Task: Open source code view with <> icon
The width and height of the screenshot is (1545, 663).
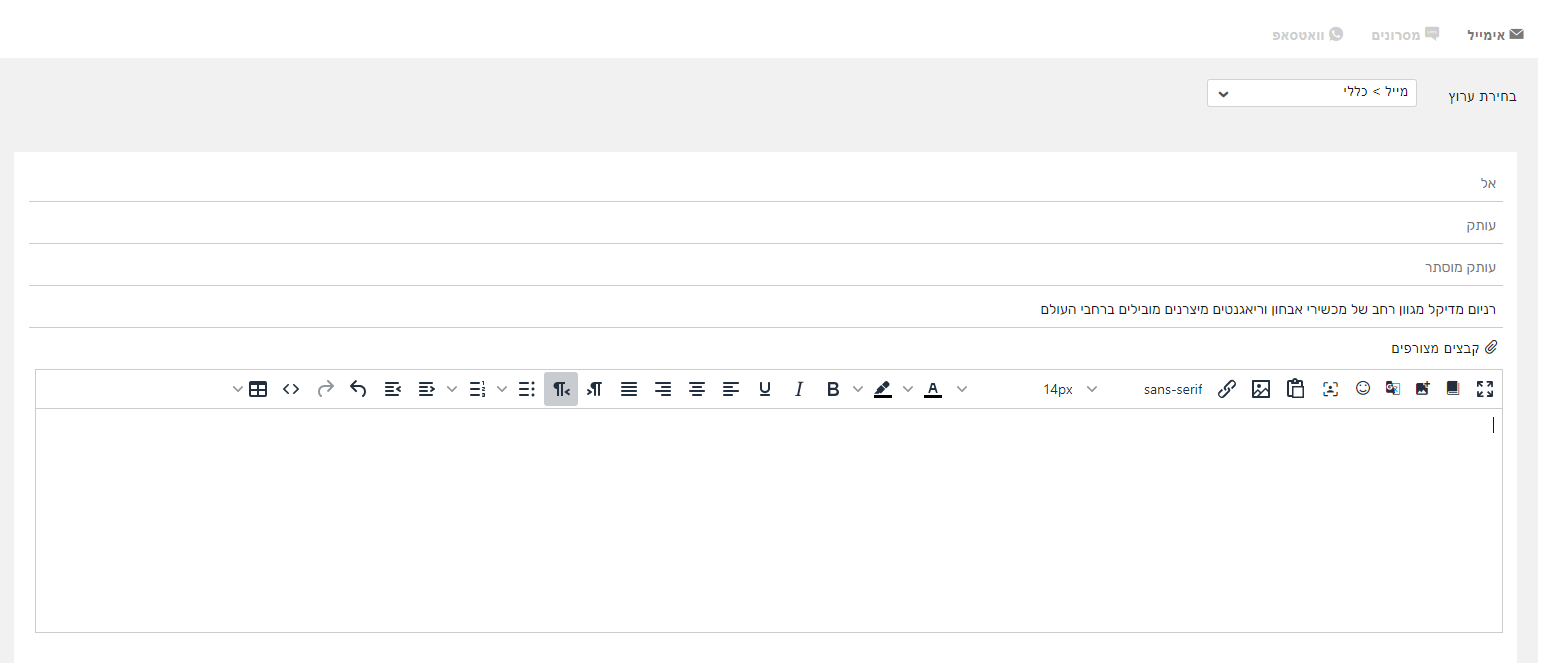Action: pos(291,389)
